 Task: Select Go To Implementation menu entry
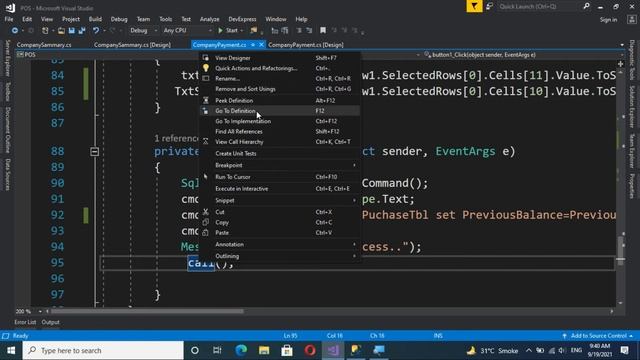(280, 121)
